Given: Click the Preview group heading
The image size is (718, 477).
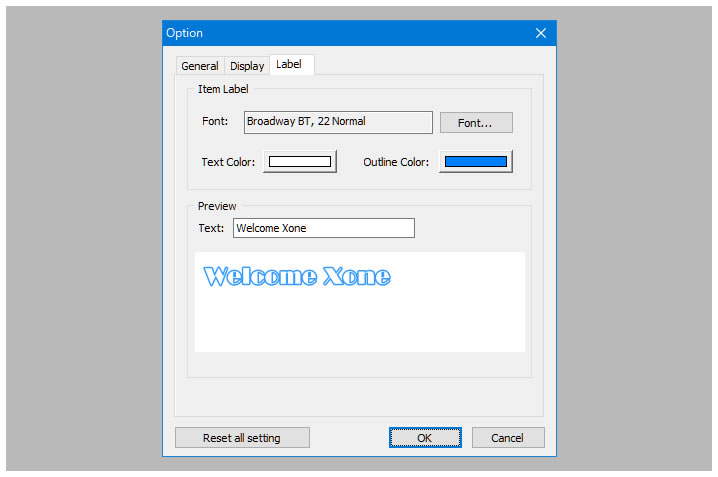Looking at the screenshot, I should click(217, 206).
